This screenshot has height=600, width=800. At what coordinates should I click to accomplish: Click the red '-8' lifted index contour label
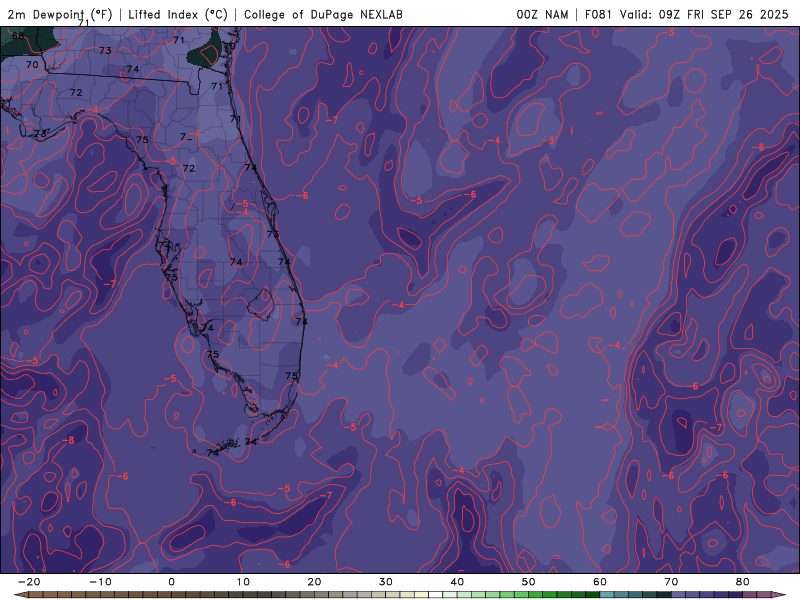pos(68,440)
